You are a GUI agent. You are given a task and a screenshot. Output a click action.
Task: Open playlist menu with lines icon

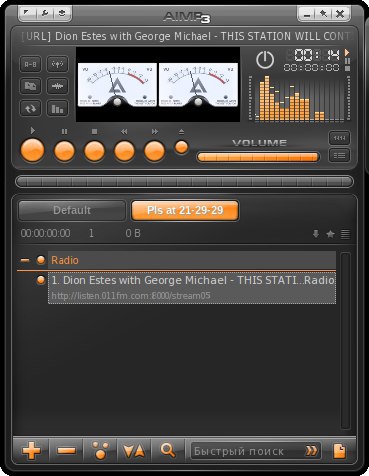coord(345,234)
